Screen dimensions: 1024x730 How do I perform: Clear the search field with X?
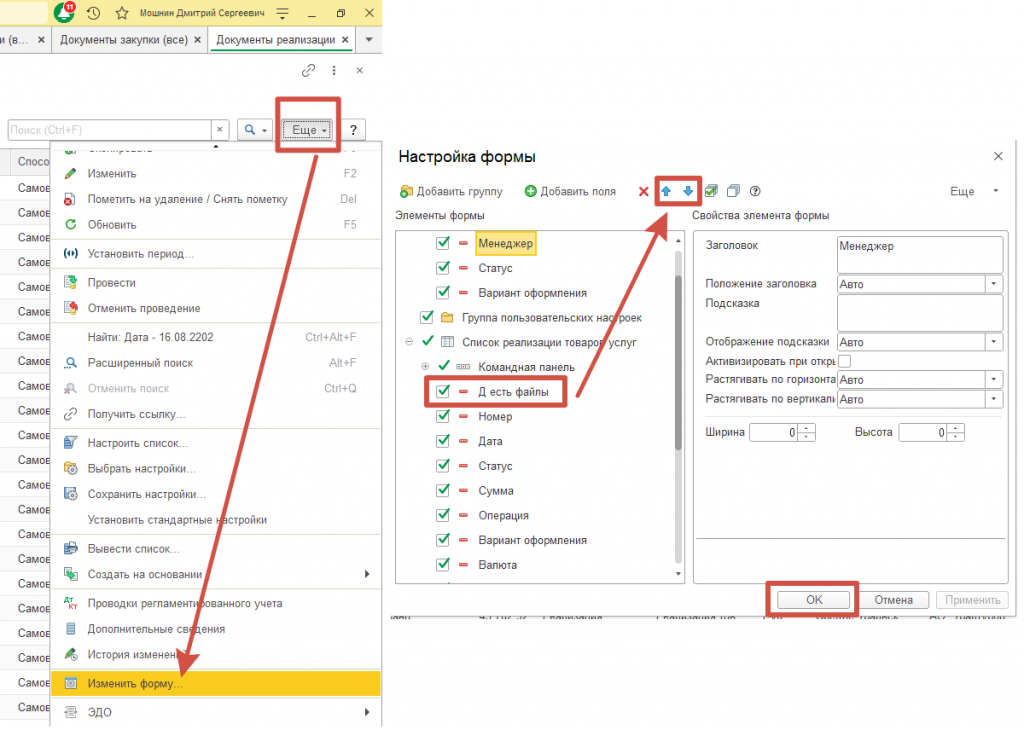[x=220, y=129]
